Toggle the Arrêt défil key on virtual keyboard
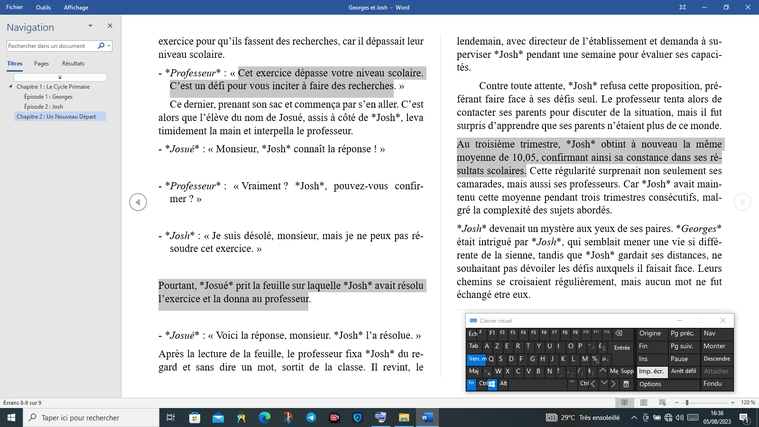This screenshot has width=759, height=427. (683, 371)
